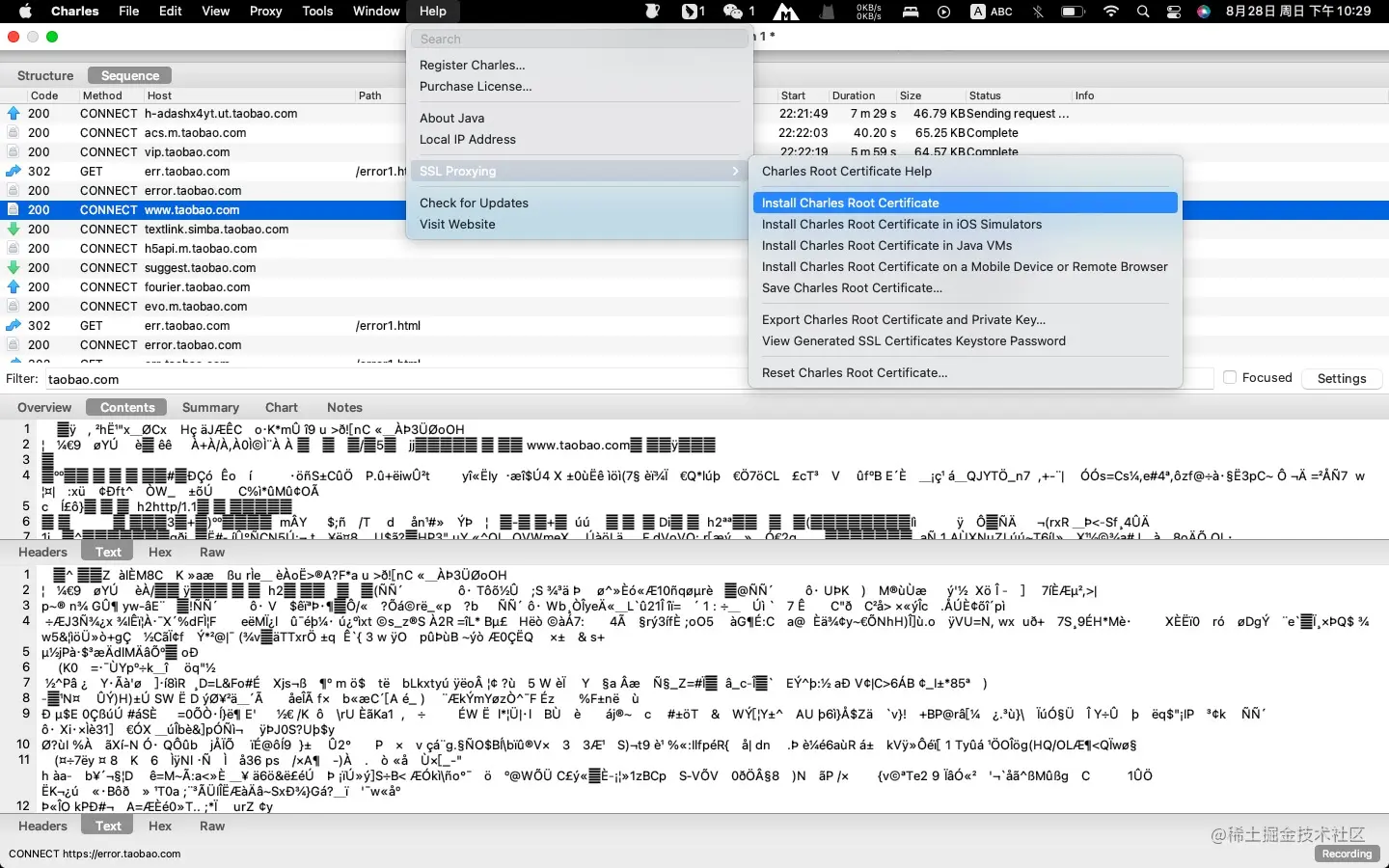Open the Apple menu icon
This screenshot has width=1389, height=868.
26,12
